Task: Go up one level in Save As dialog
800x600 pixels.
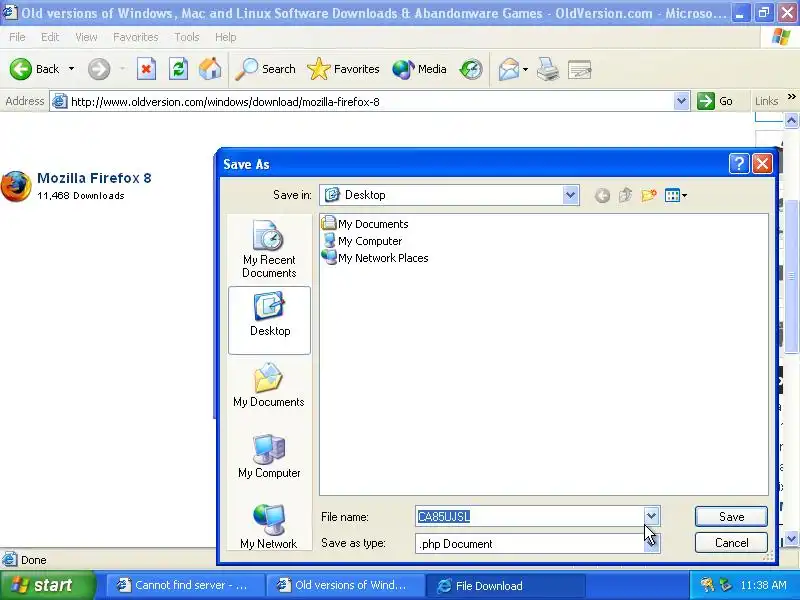Action: point(625,195)
